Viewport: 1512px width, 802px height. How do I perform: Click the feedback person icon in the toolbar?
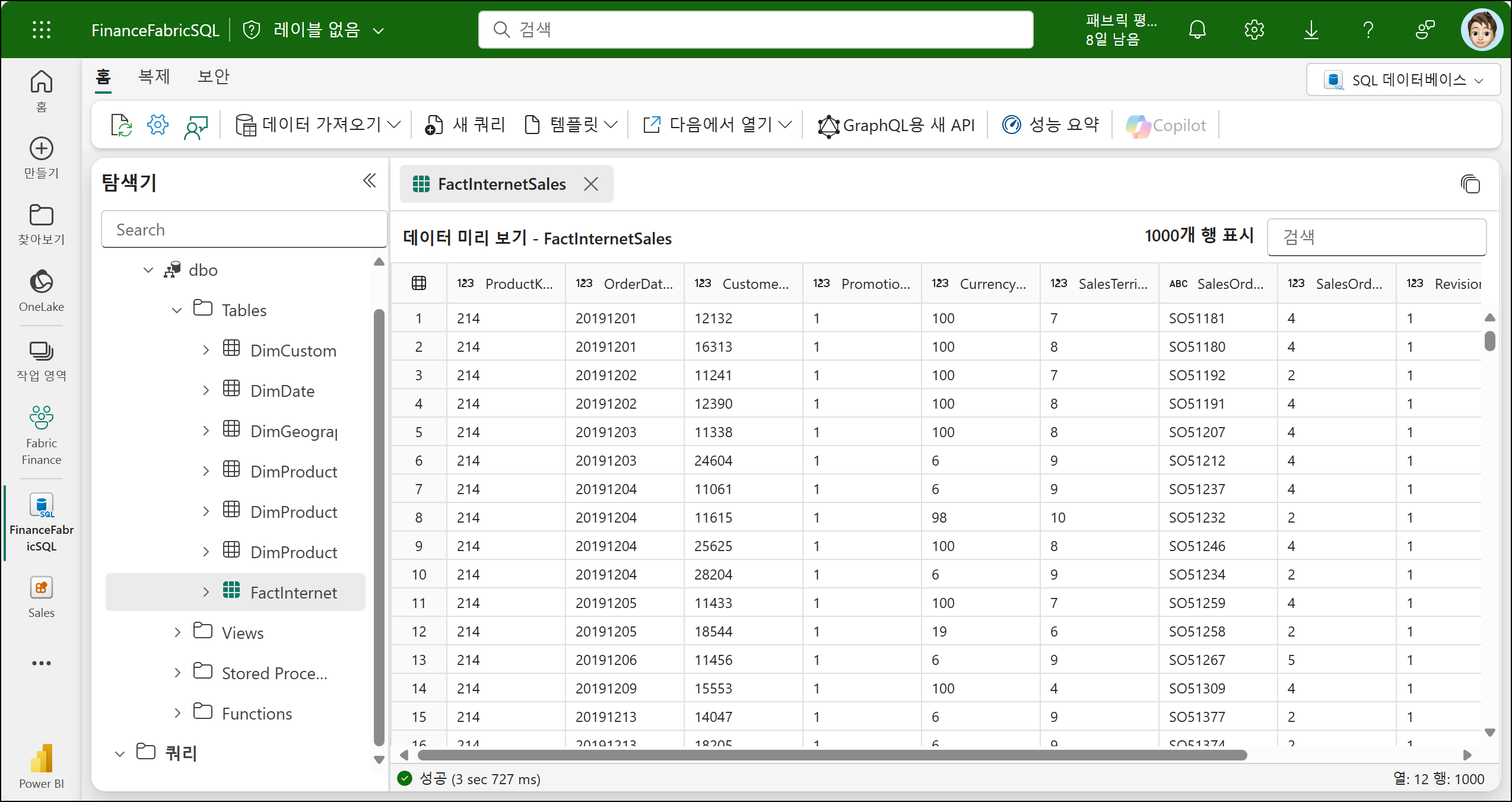(x=196, y=126)
